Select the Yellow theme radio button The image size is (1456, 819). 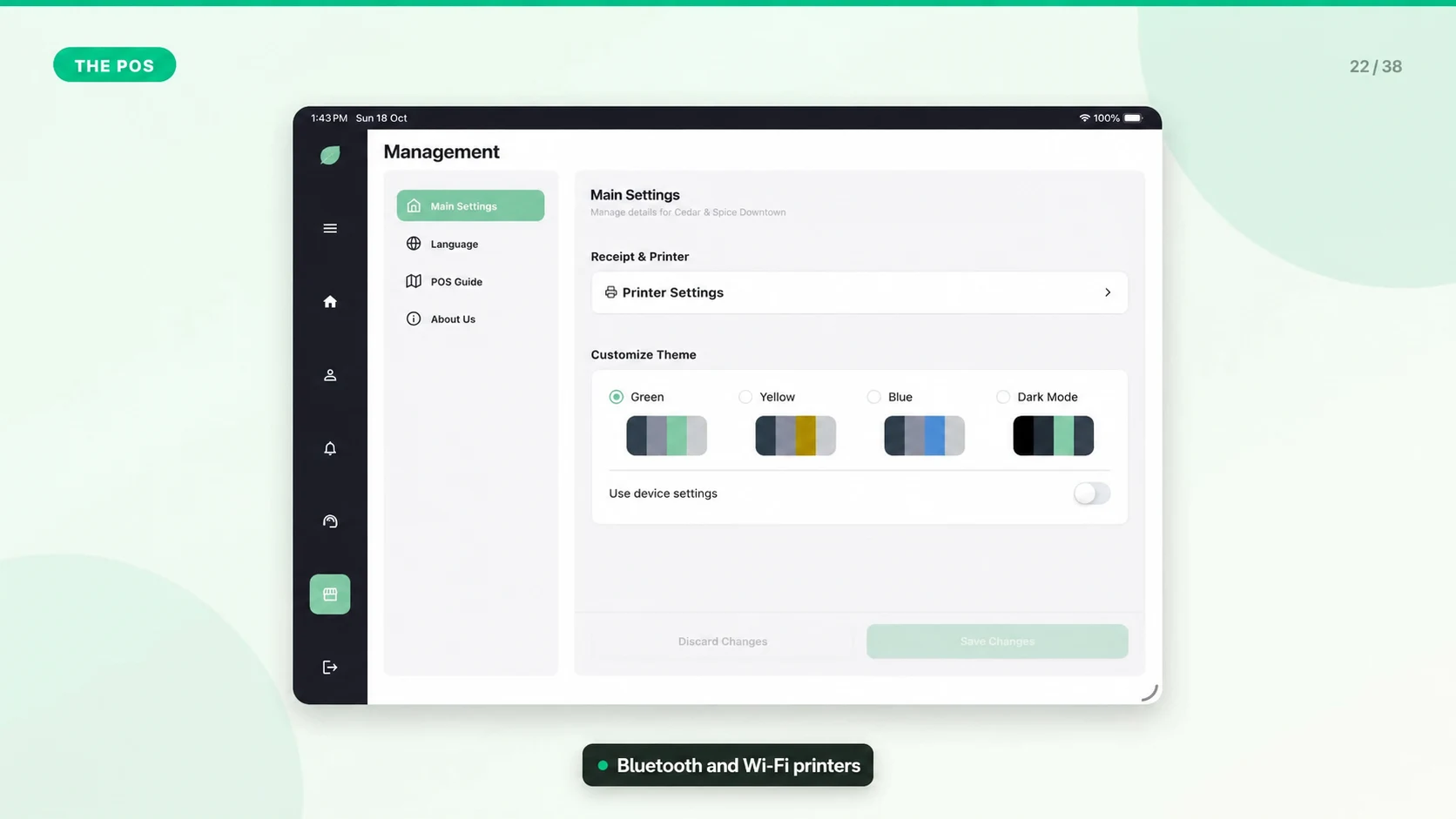745,397
